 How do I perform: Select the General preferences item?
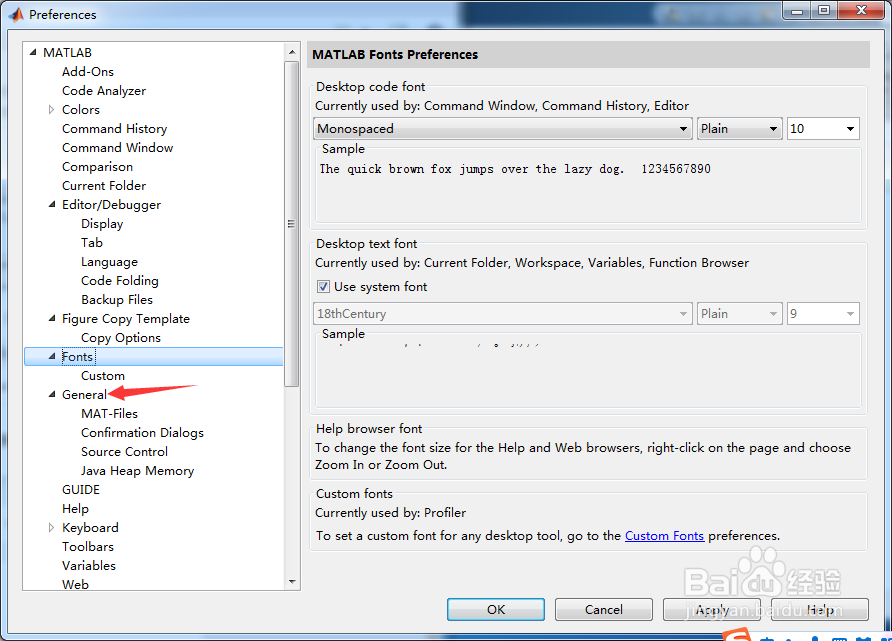pos(84,394)
